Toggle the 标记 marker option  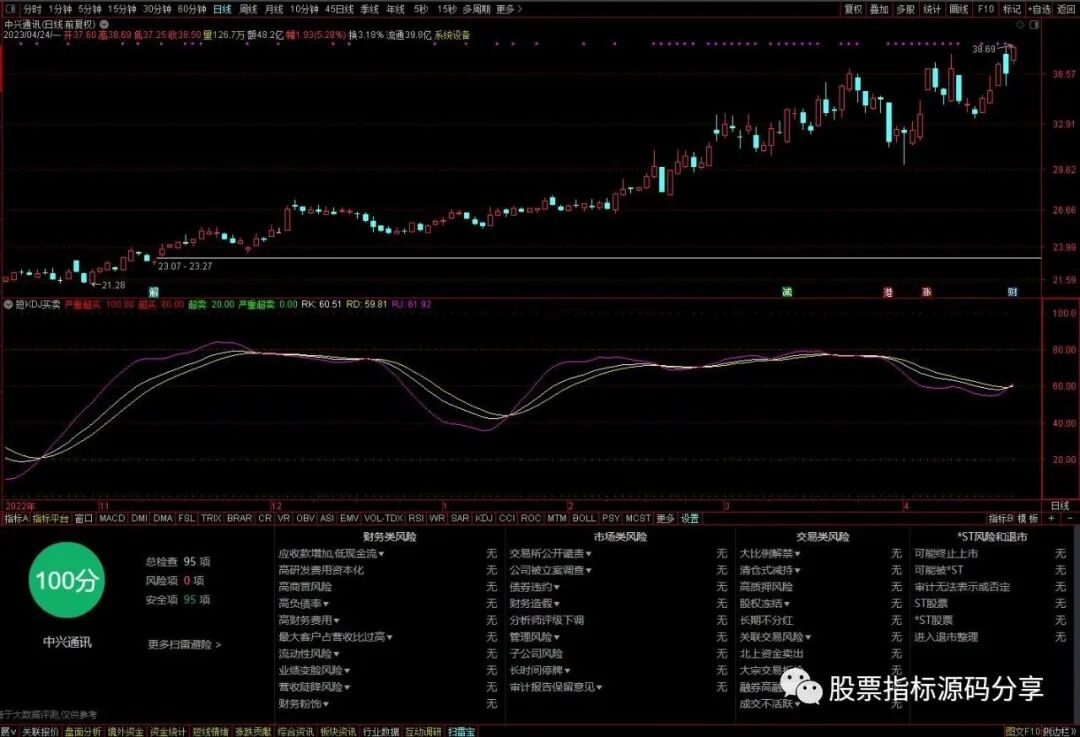click(x=1012, y=9)
